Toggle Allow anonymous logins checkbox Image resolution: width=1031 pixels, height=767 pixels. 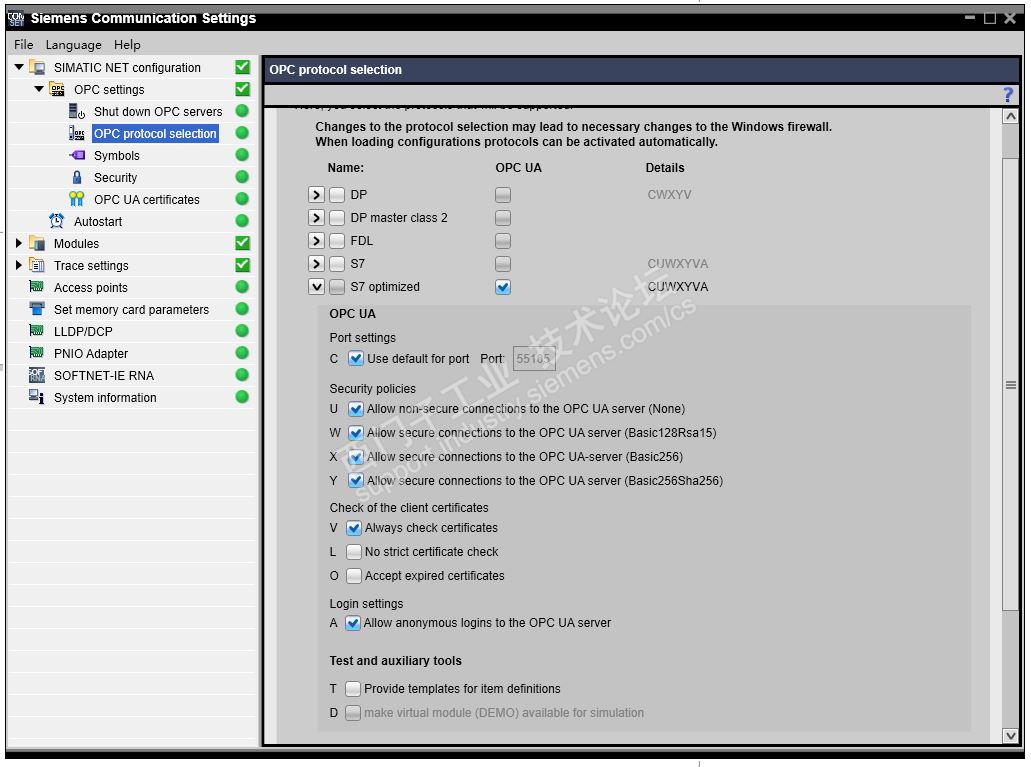353,623
